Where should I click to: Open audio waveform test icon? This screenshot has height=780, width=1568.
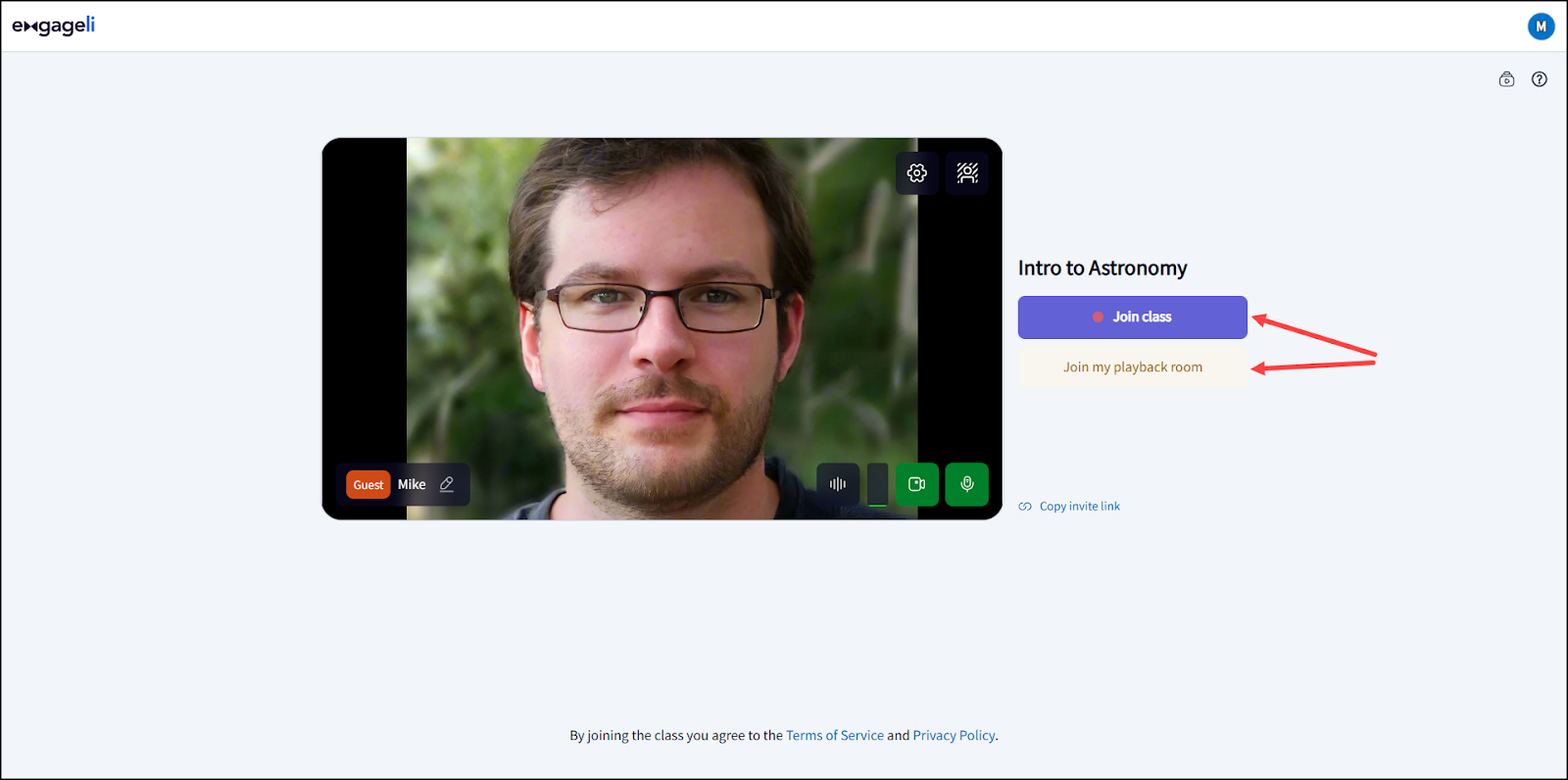pos(838,484)
